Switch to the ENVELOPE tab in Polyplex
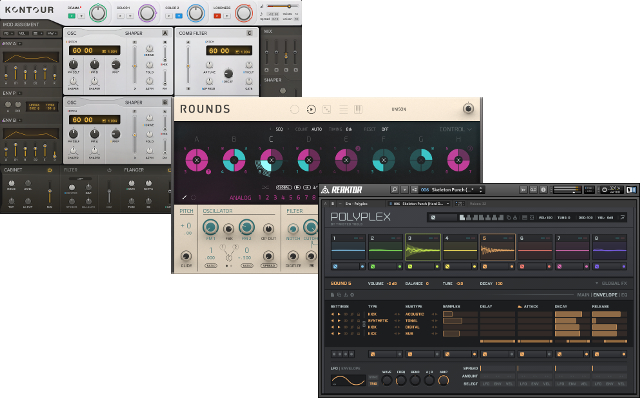Screen dimensions: 640x398 click(605, 295)
